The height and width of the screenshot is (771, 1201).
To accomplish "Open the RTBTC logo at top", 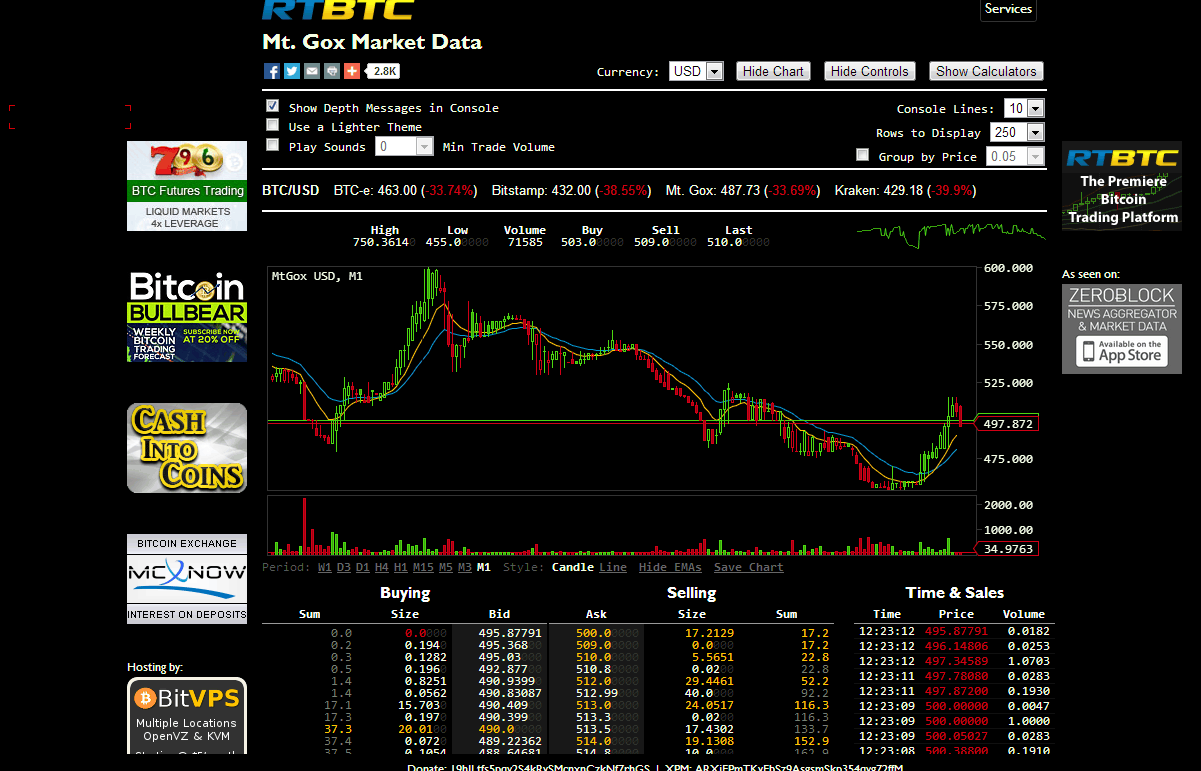I will [338, 10].
